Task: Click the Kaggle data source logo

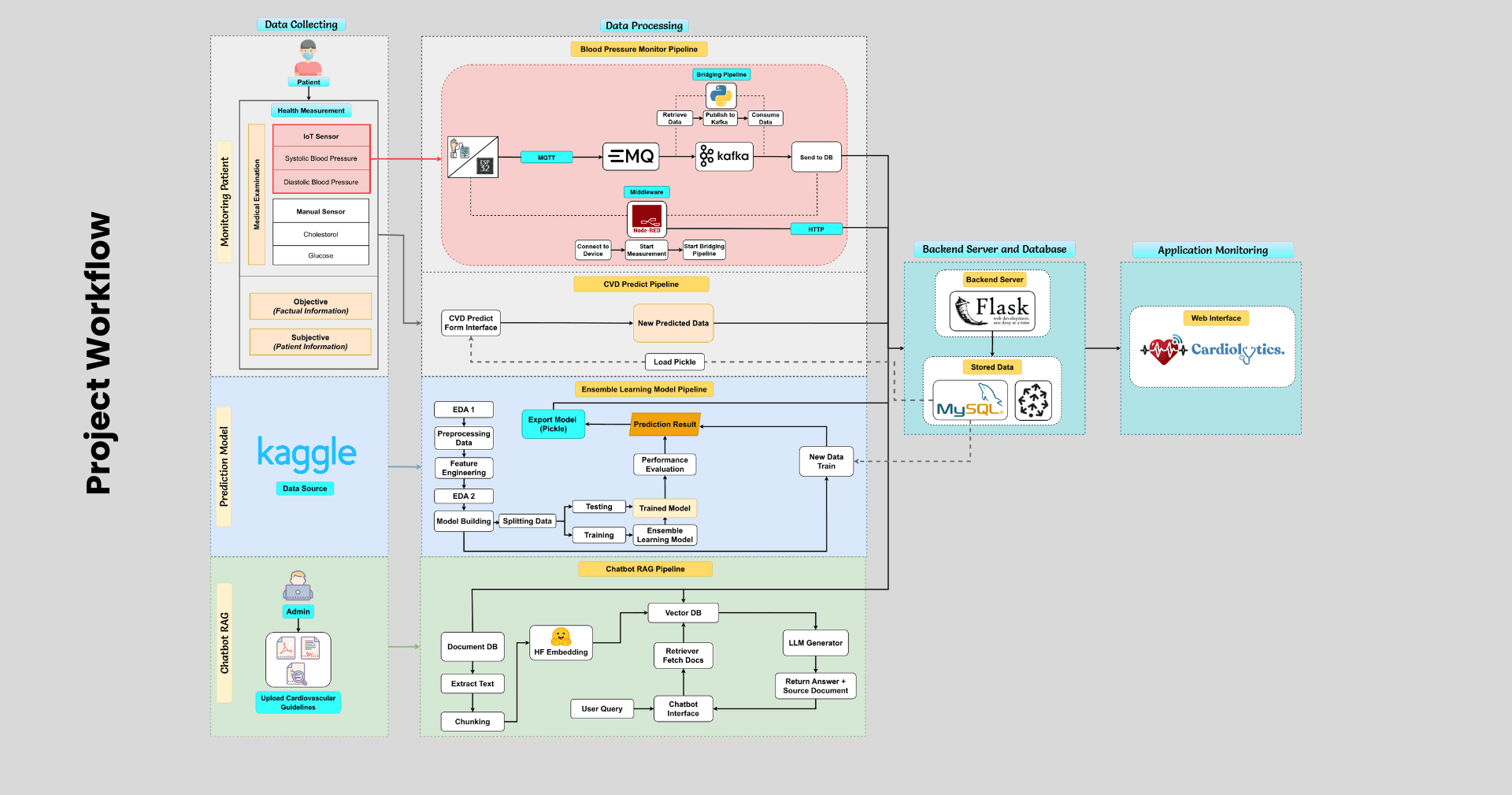Action: click(306, 454)
